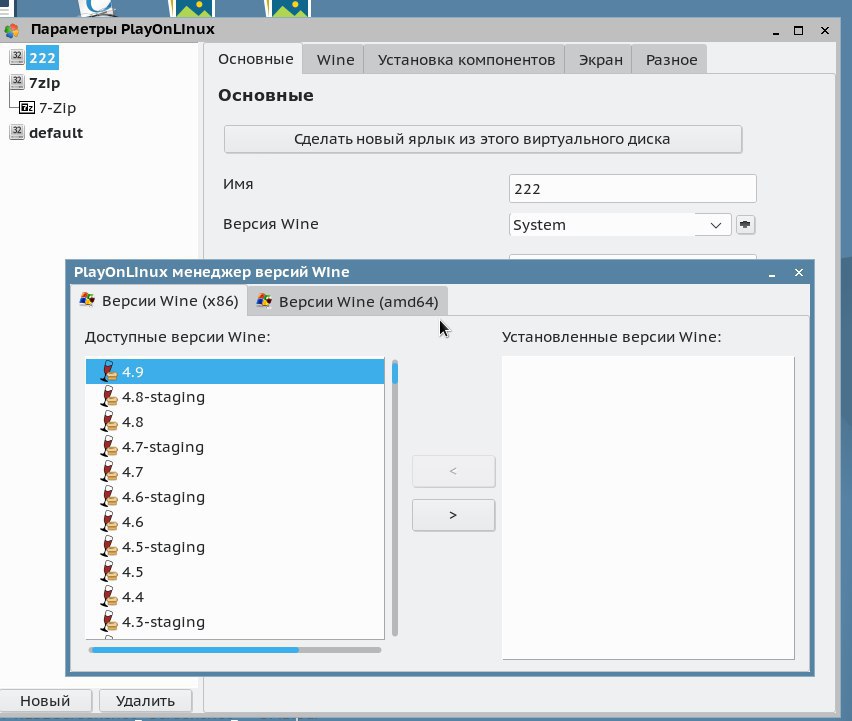852x721 pixels.
Task: Maximize the Параметры PlayOnLinux window
Action: (798, 30)
